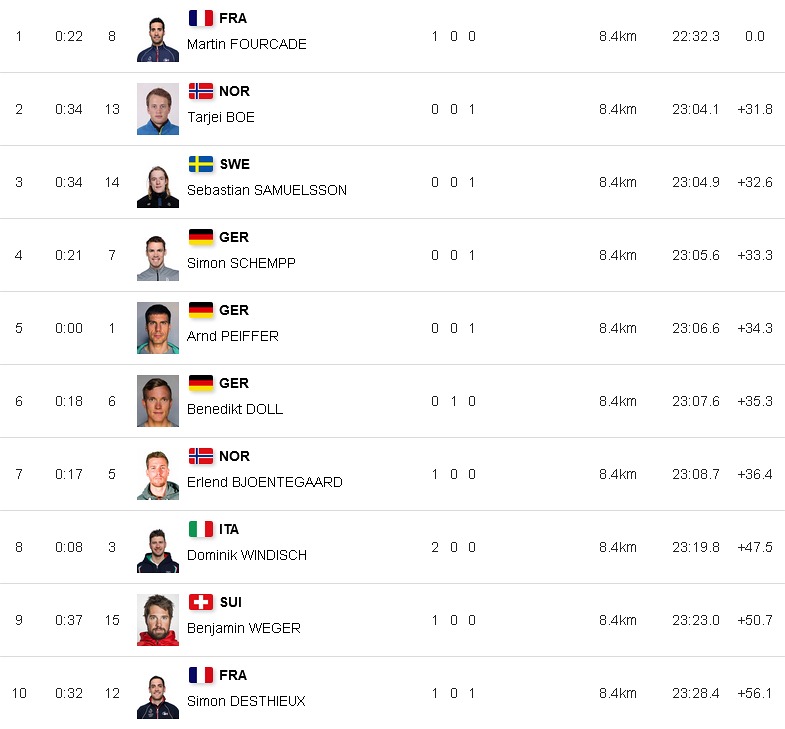
Task: Open Martin Fourcade's profile photo
Action: (x=158, y=37)
